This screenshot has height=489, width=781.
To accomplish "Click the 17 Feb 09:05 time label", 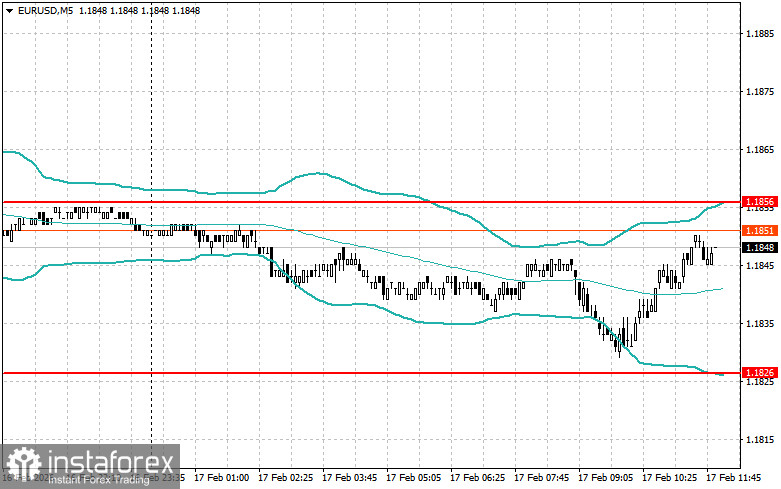I will point(605,478).
